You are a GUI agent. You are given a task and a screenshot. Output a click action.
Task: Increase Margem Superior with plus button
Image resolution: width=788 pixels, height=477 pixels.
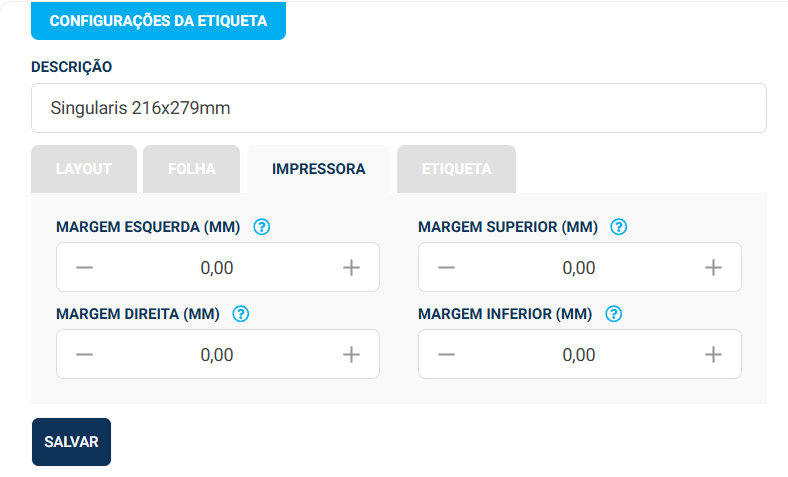pos(713,268)
